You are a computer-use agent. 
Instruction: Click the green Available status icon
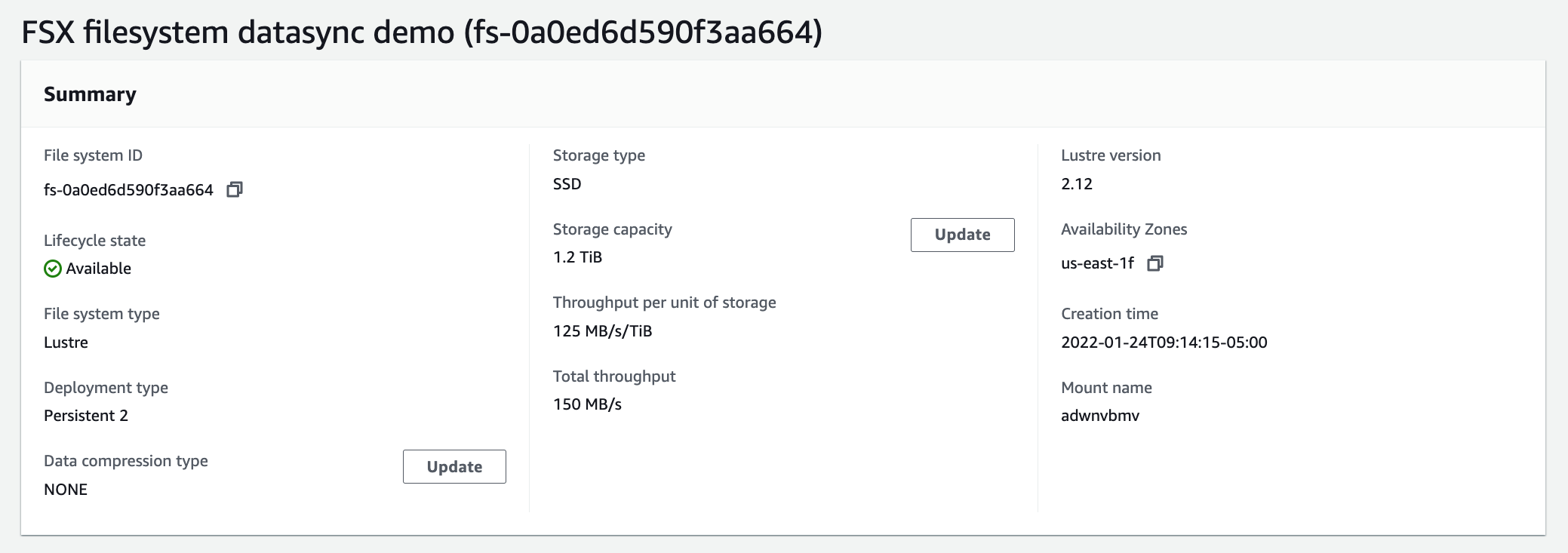tap(53, 269)
